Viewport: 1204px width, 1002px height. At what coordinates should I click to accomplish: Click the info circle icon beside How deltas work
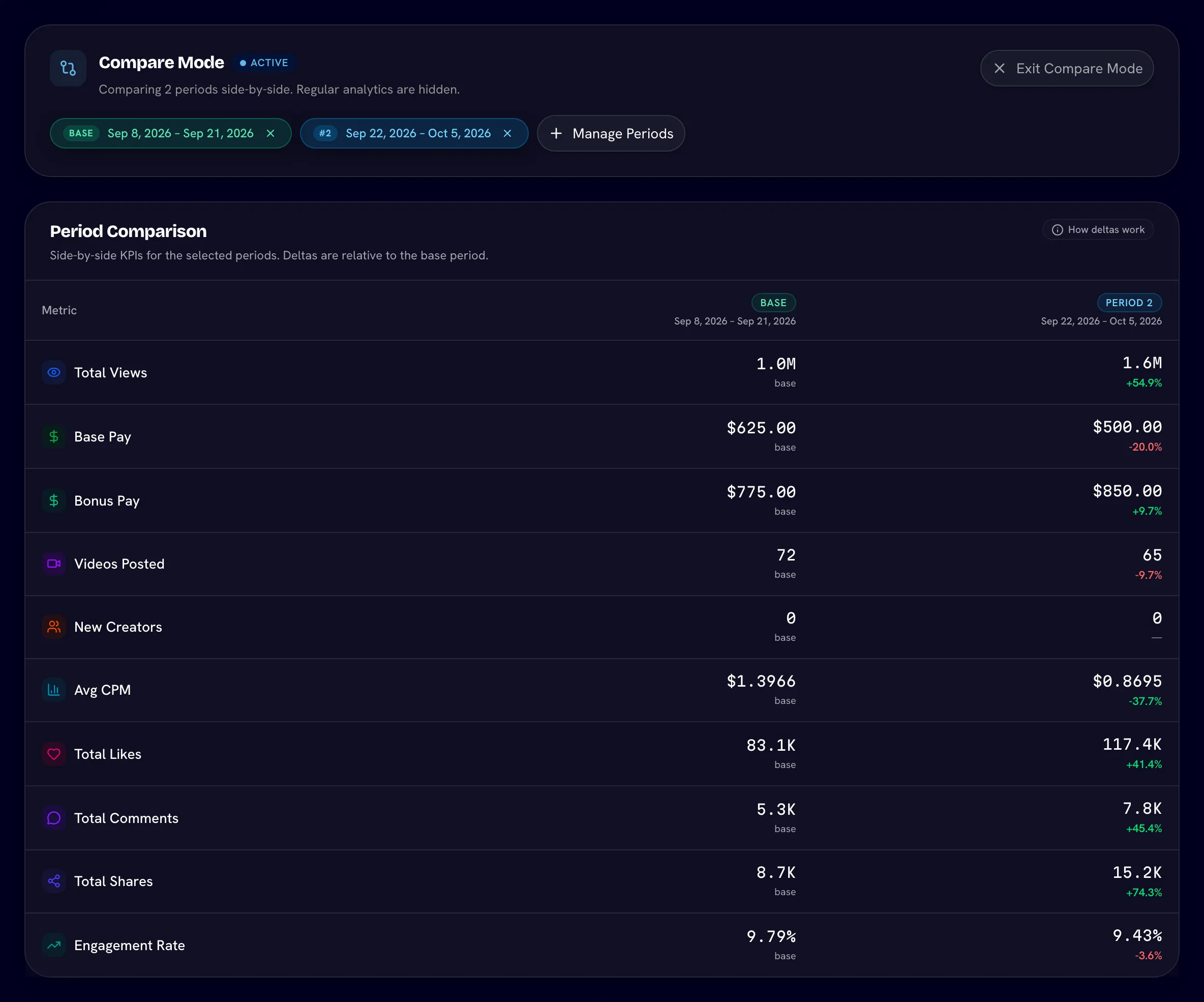[x=1057, y=230]
